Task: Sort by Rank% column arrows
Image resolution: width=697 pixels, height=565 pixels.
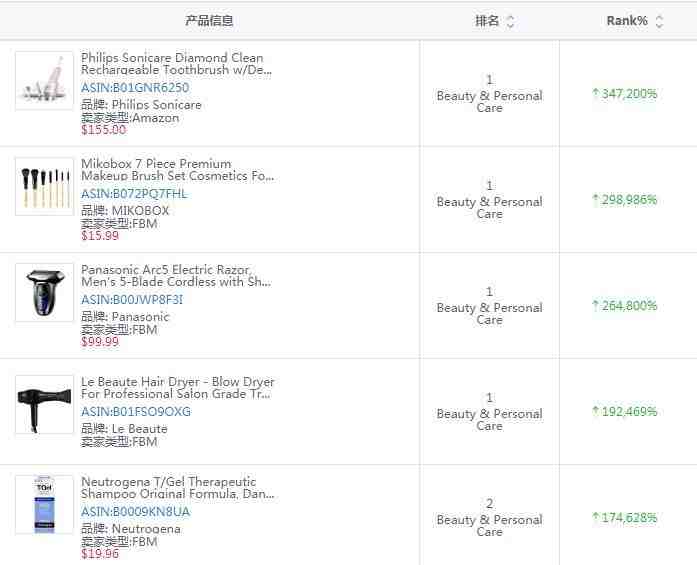Action: tap(659, 21)
